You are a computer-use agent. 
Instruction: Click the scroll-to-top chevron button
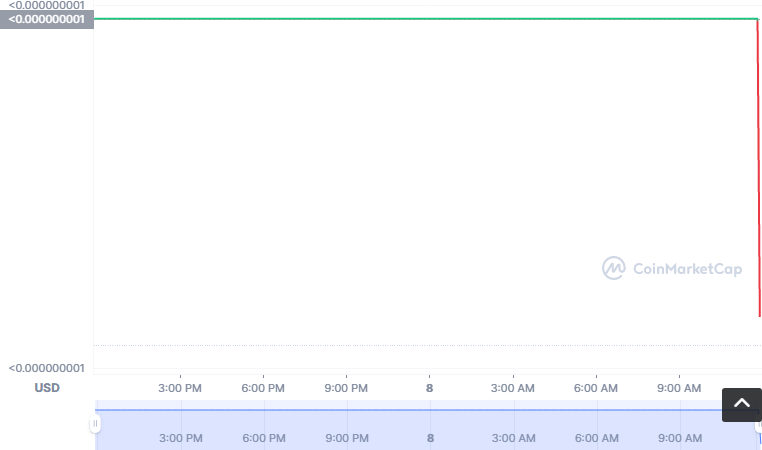click(x=741, y=405)
